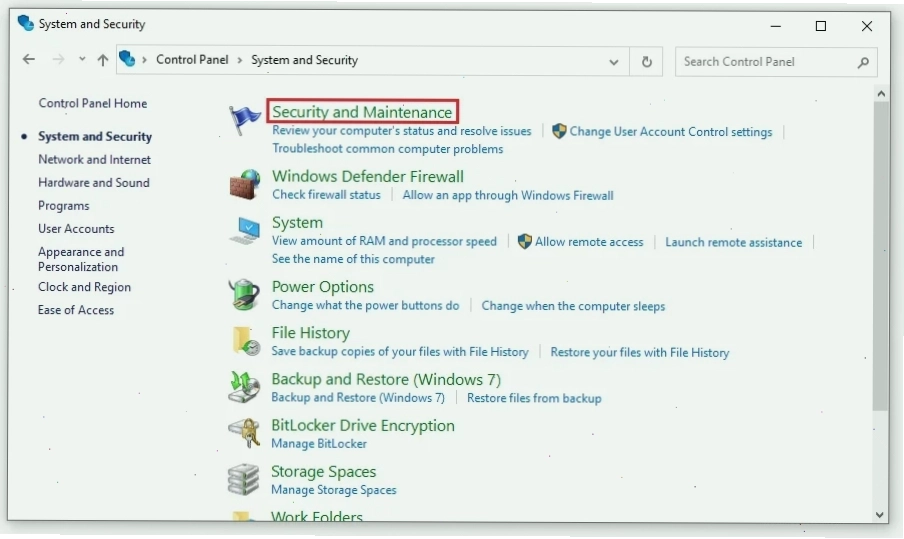This screenshot has height=539, width=904.
Task: Go up one level with up arrow
Action: [103, 59]
